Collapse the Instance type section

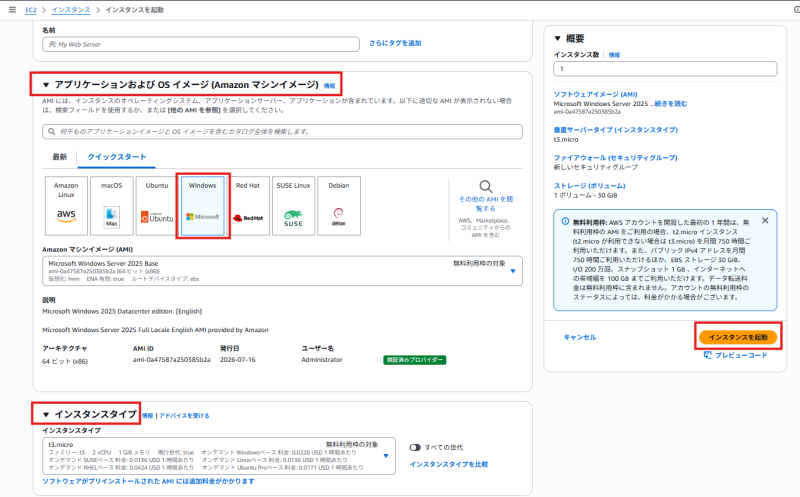tap(46, 414)
